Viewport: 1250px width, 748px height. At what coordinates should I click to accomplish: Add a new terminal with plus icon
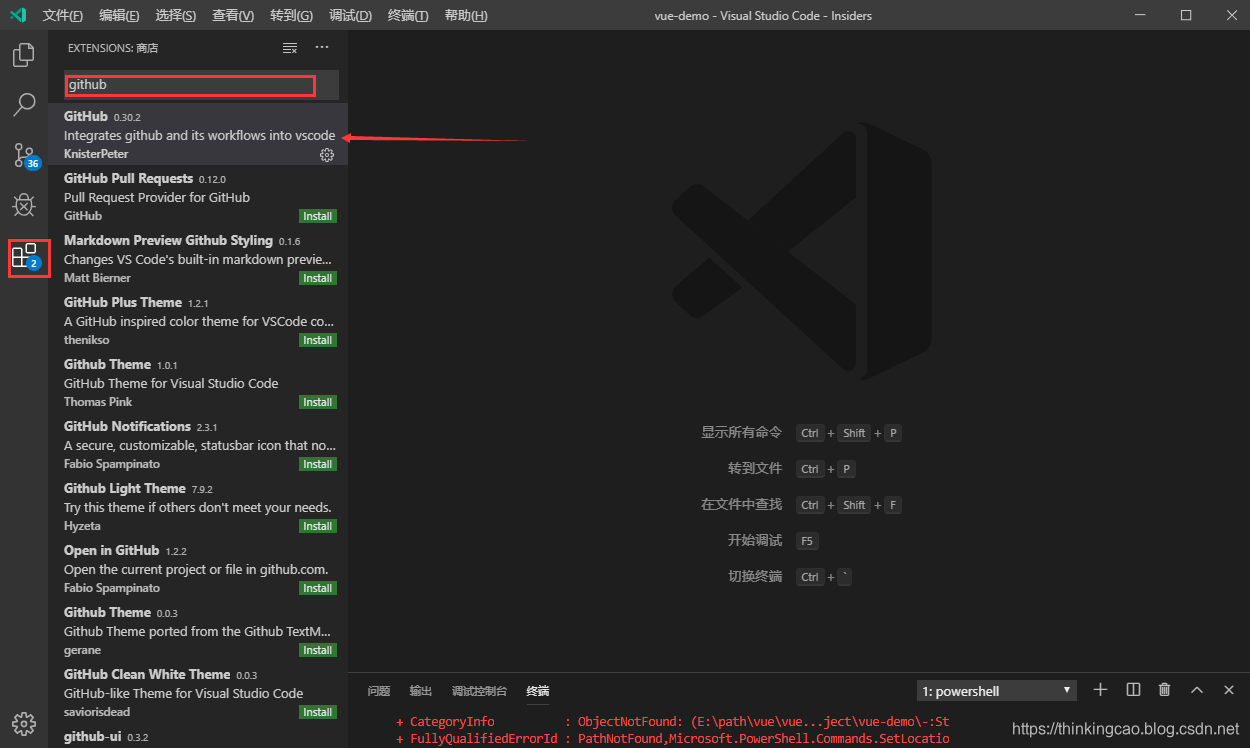click(1100, 690)
